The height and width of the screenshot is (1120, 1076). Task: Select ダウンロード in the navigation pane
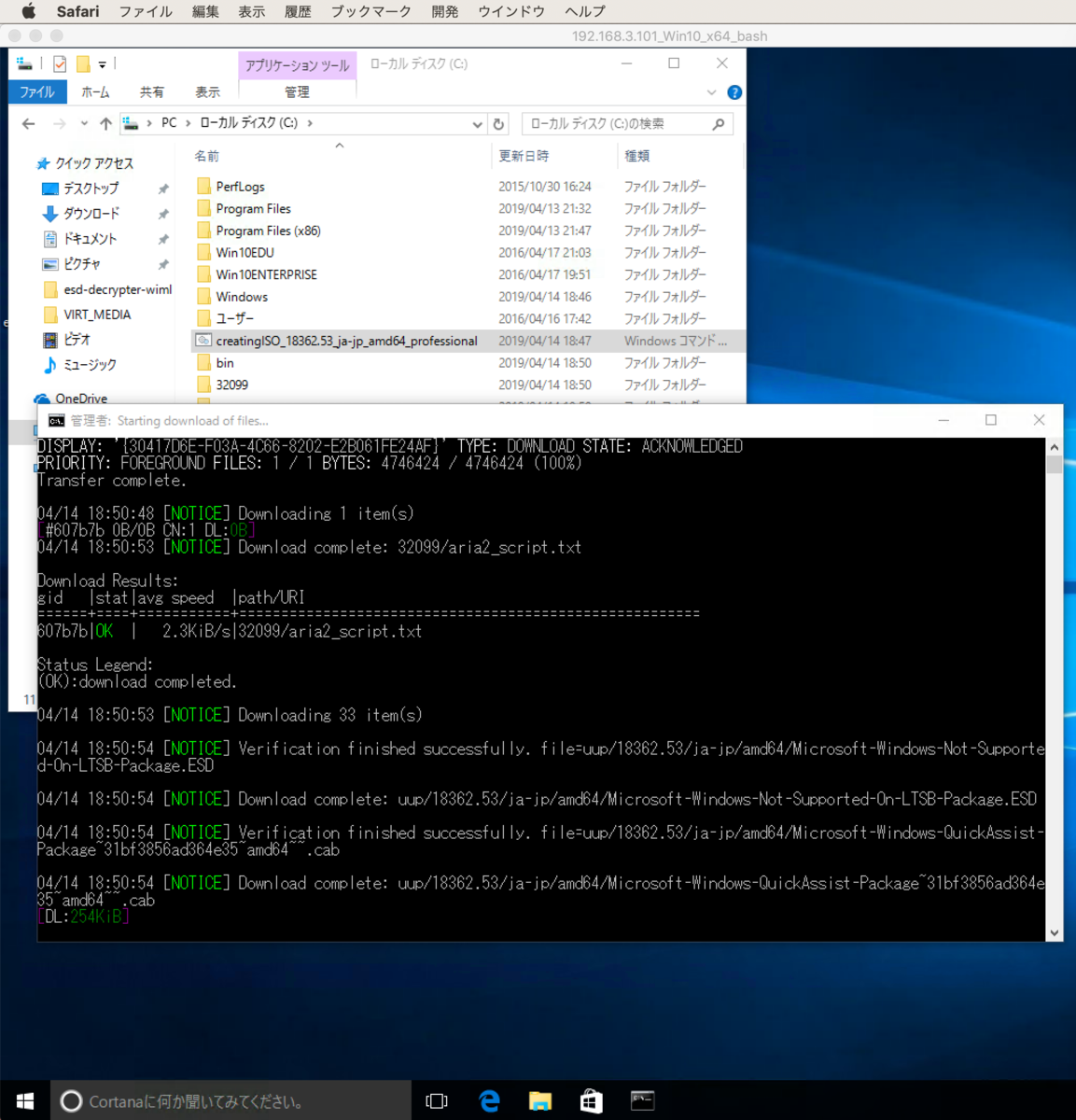(91, 214)
